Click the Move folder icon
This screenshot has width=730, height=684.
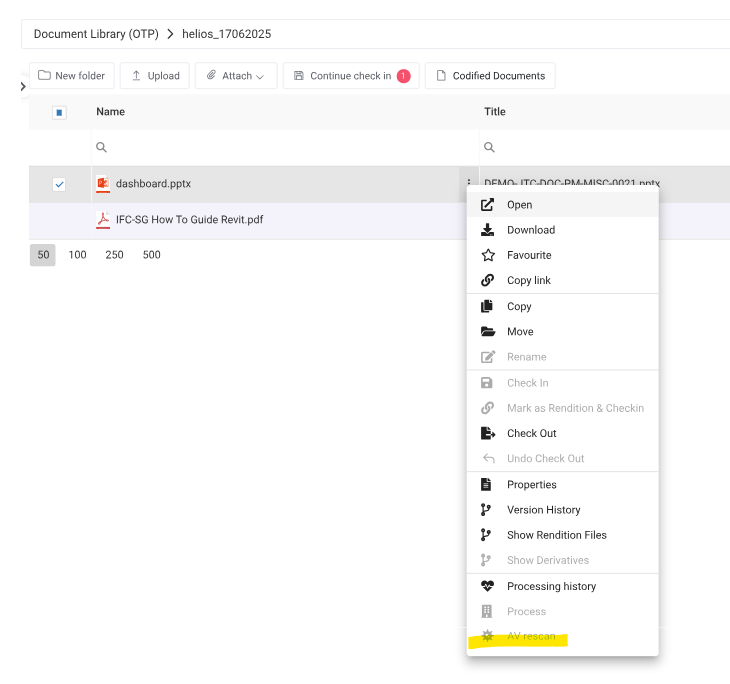pyautogui.click(x=488, y=332)
